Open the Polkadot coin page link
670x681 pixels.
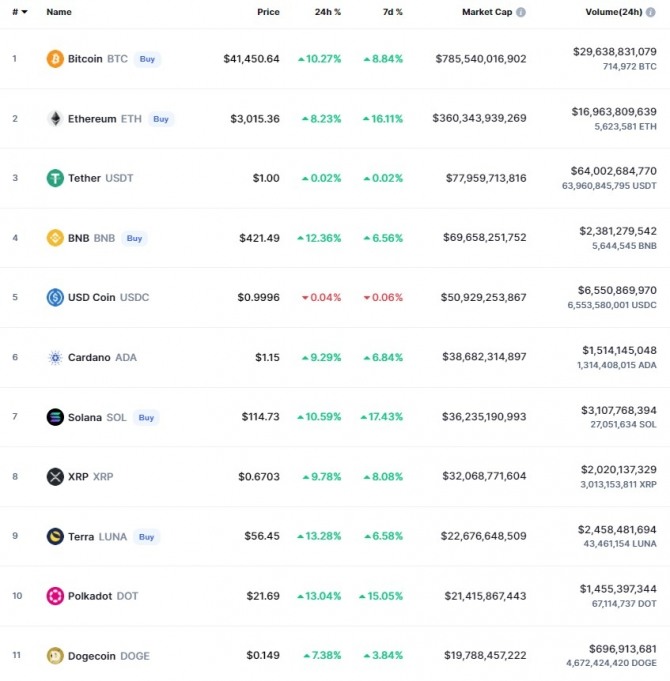(x=90, y=596)
